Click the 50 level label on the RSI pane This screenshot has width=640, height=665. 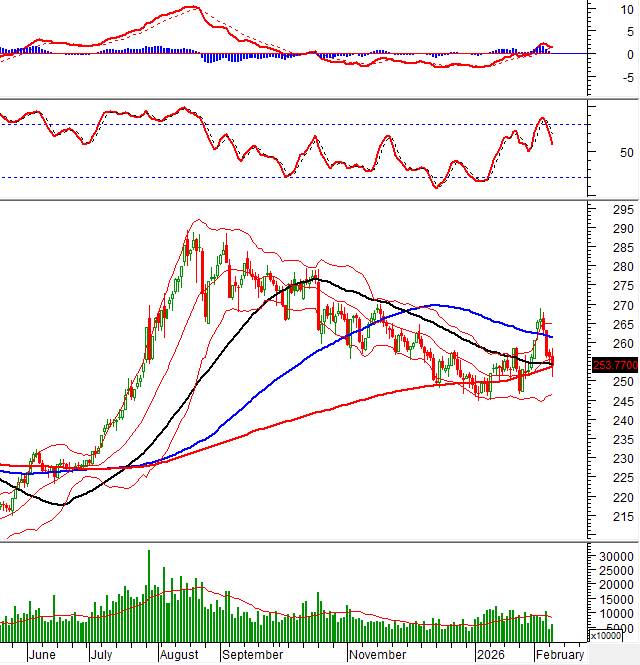coord(626,152)
